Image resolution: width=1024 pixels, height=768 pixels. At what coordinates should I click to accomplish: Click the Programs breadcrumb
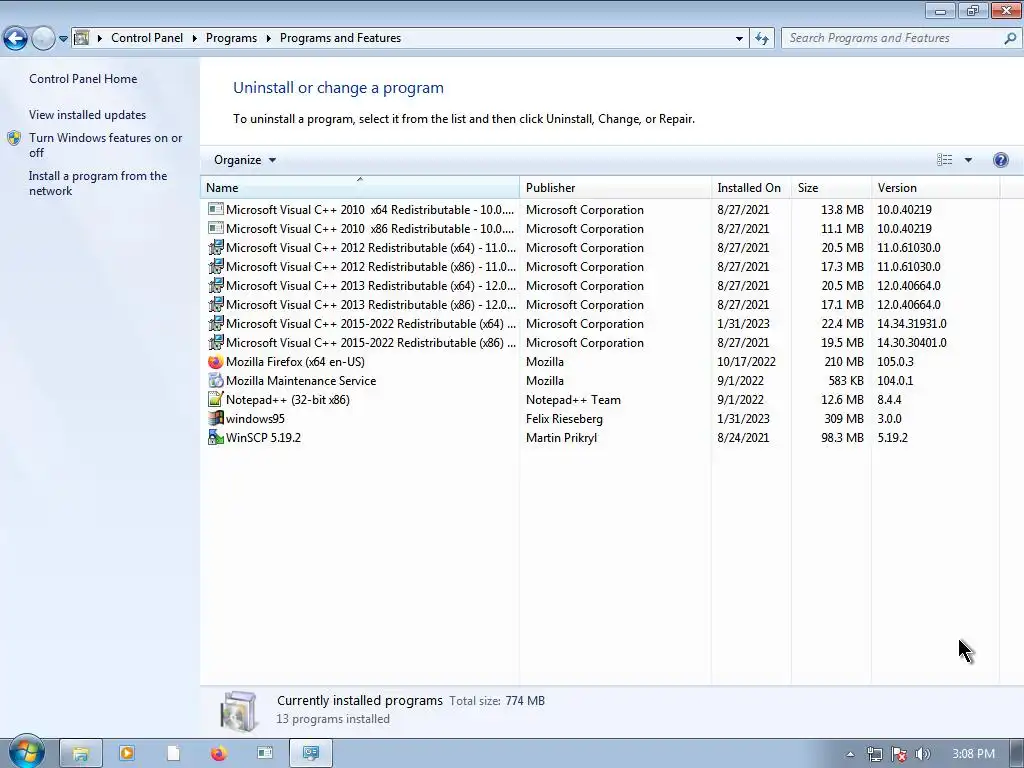pos(231,38)
